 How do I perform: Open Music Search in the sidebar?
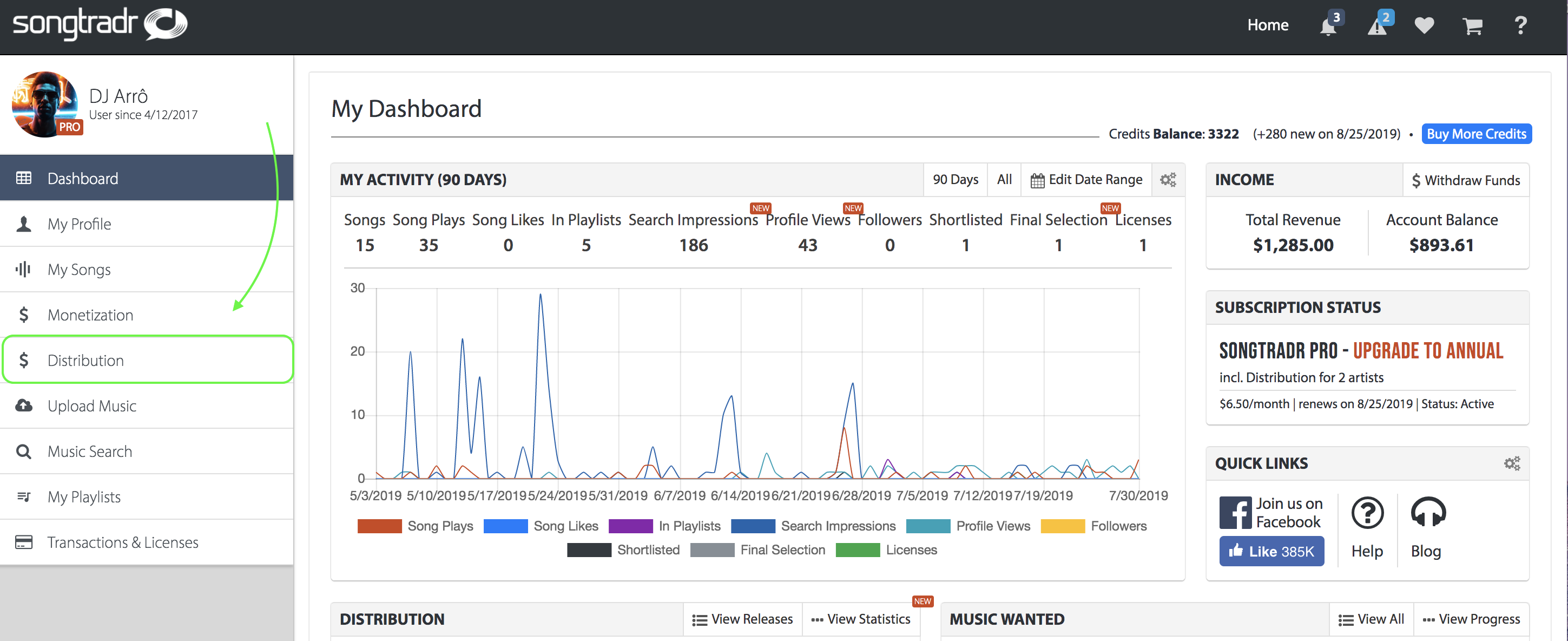pos(147,451)
